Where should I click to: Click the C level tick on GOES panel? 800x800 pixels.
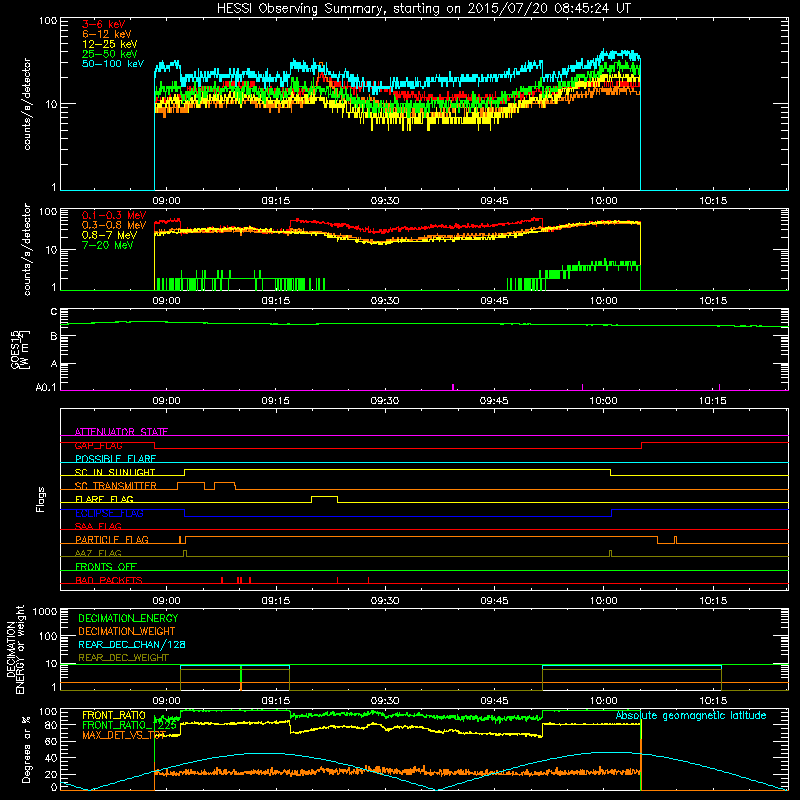(54, 311)
